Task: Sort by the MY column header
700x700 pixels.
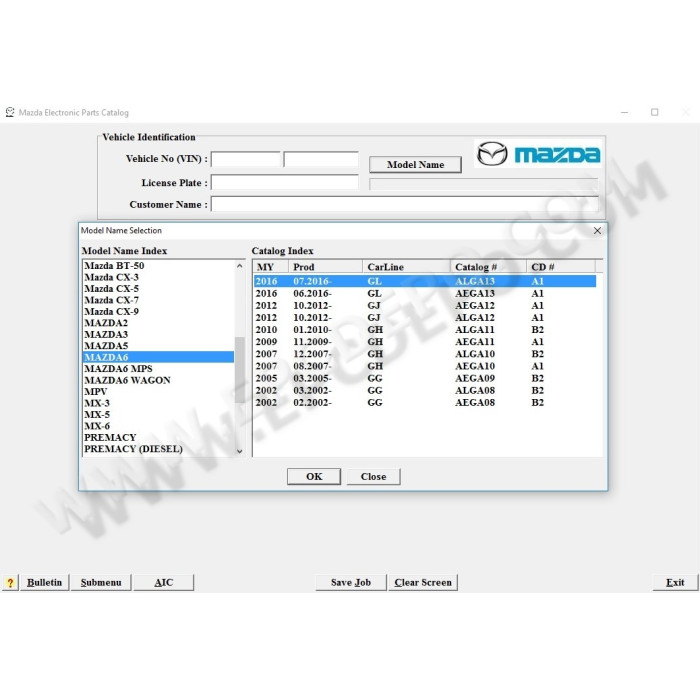Action: [271, 267]
